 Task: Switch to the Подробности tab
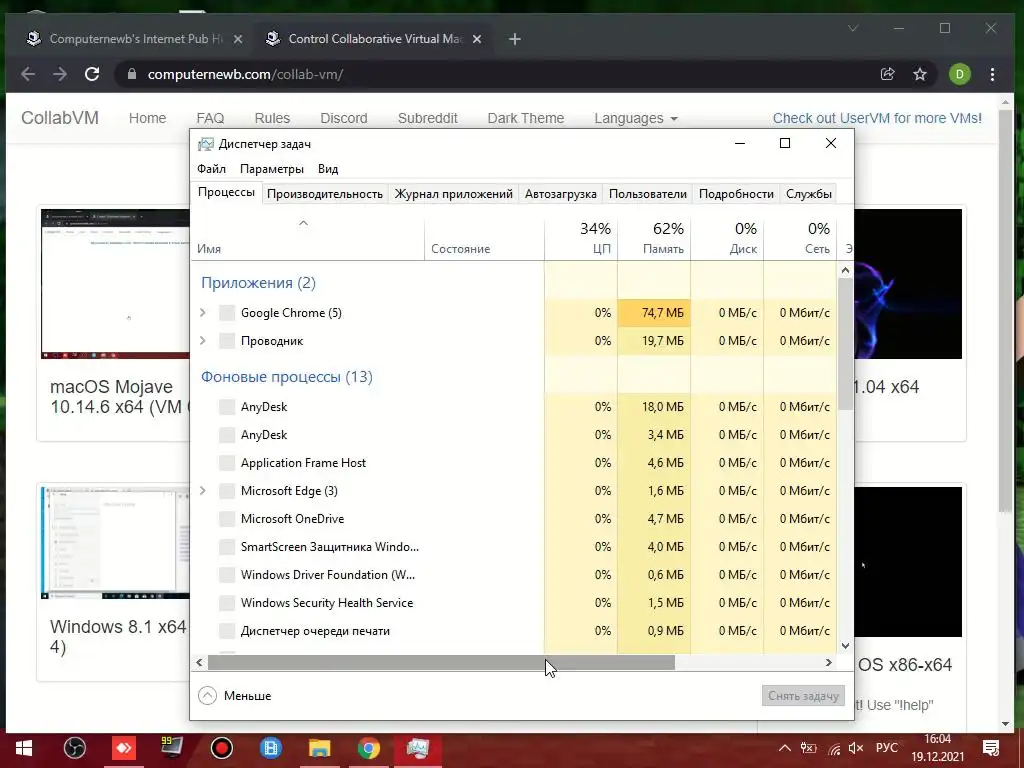click(x=736, y=194)
